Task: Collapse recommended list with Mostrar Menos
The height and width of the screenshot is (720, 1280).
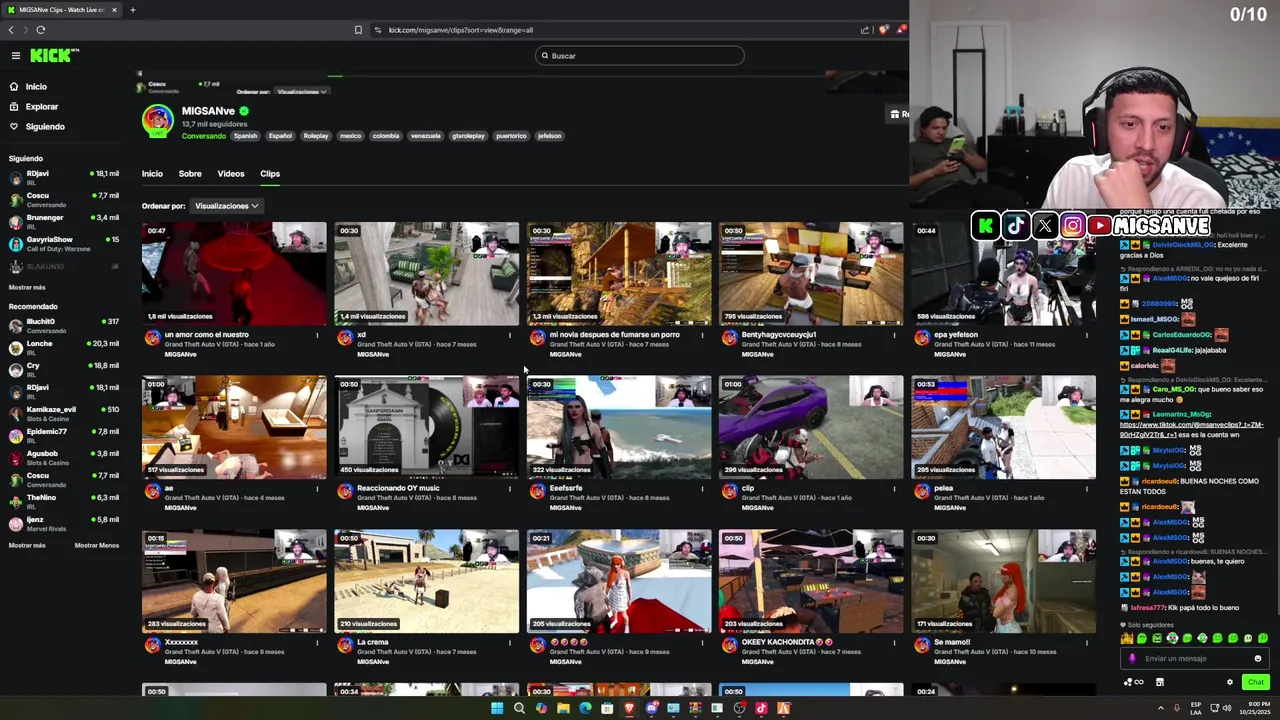Action: [96, 545]
